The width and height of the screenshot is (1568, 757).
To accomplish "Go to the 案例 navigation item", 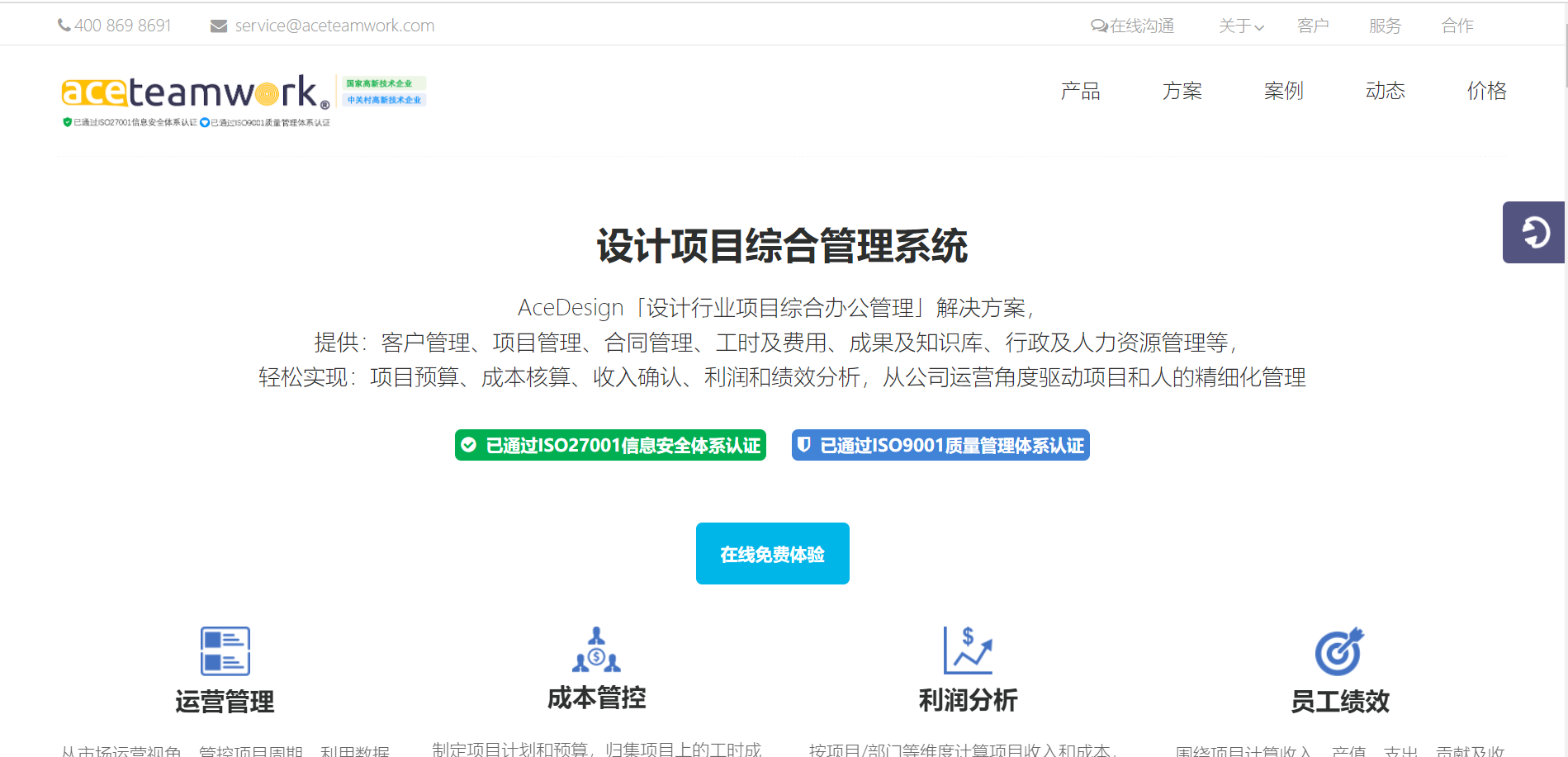I will [x=1284, y=91].
